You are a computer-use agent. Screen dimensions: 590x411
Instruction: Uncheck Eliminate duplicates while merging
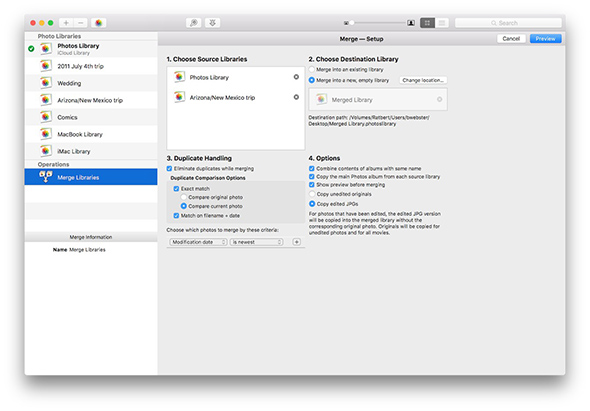[x=169, y=169]
